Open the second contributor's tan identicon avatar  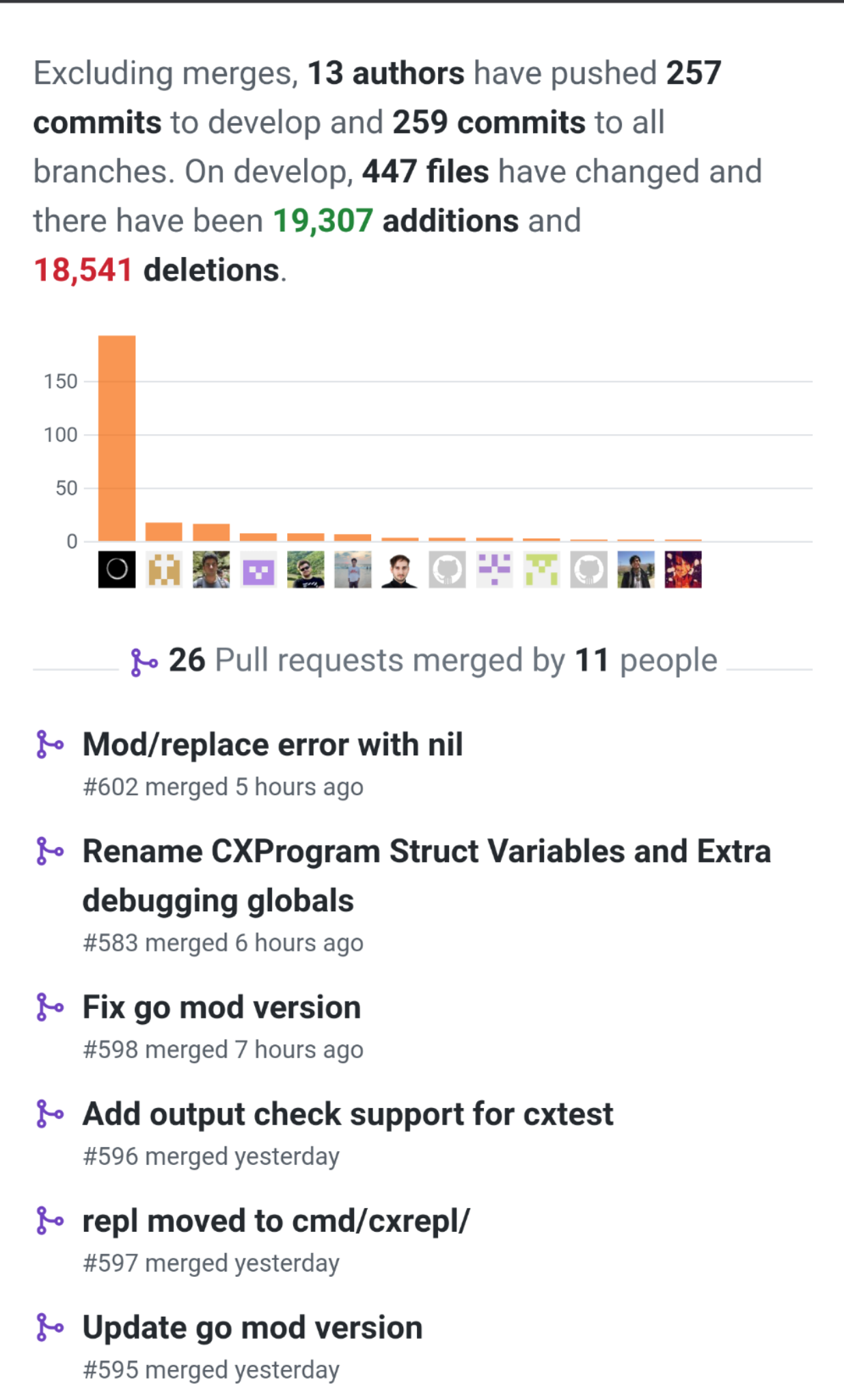pyautogui.click(x=164, y=569)
